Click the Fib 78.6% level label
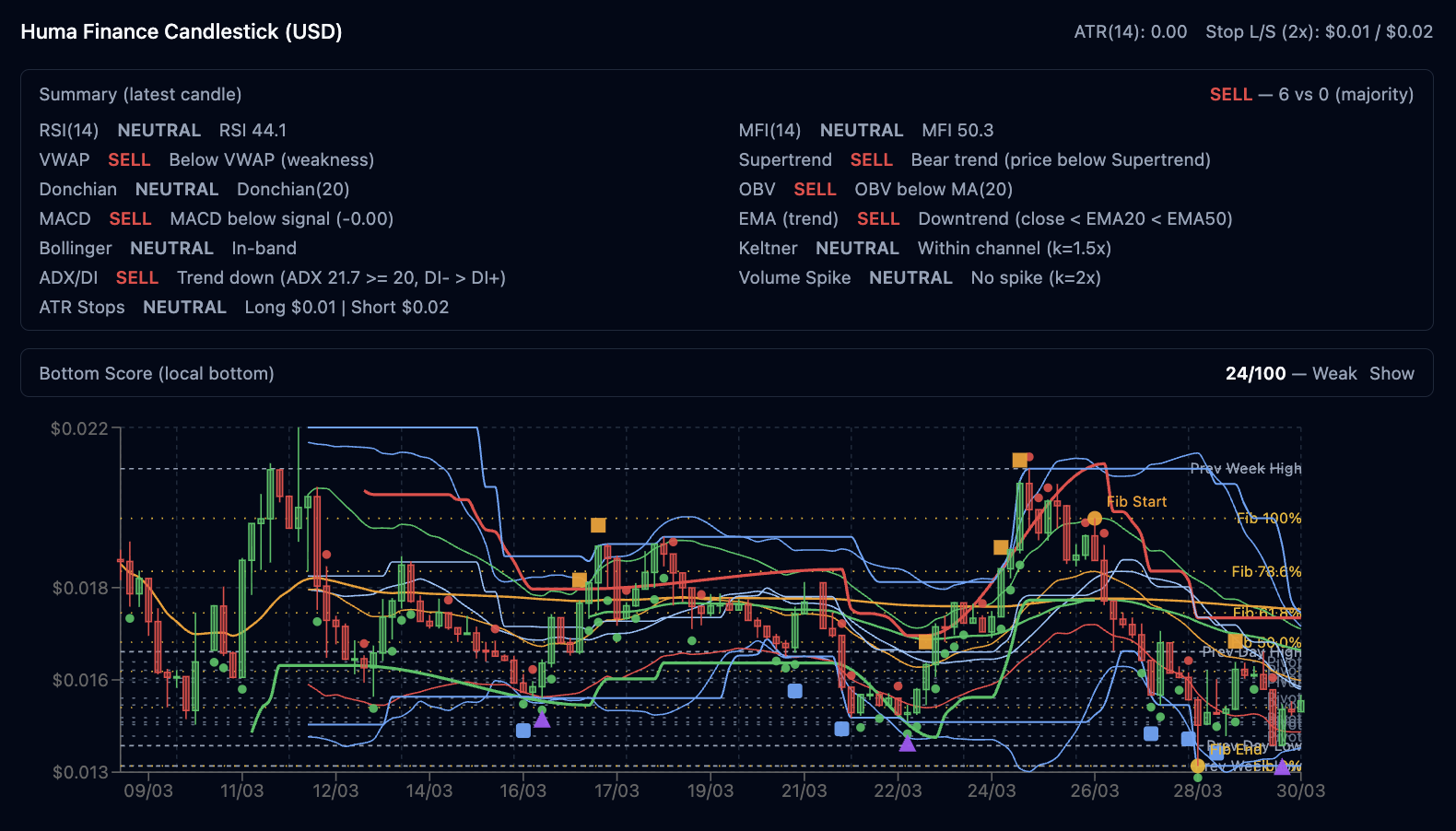The width and height of the screenshot is (1456, 831). [x=1266, y=571]
